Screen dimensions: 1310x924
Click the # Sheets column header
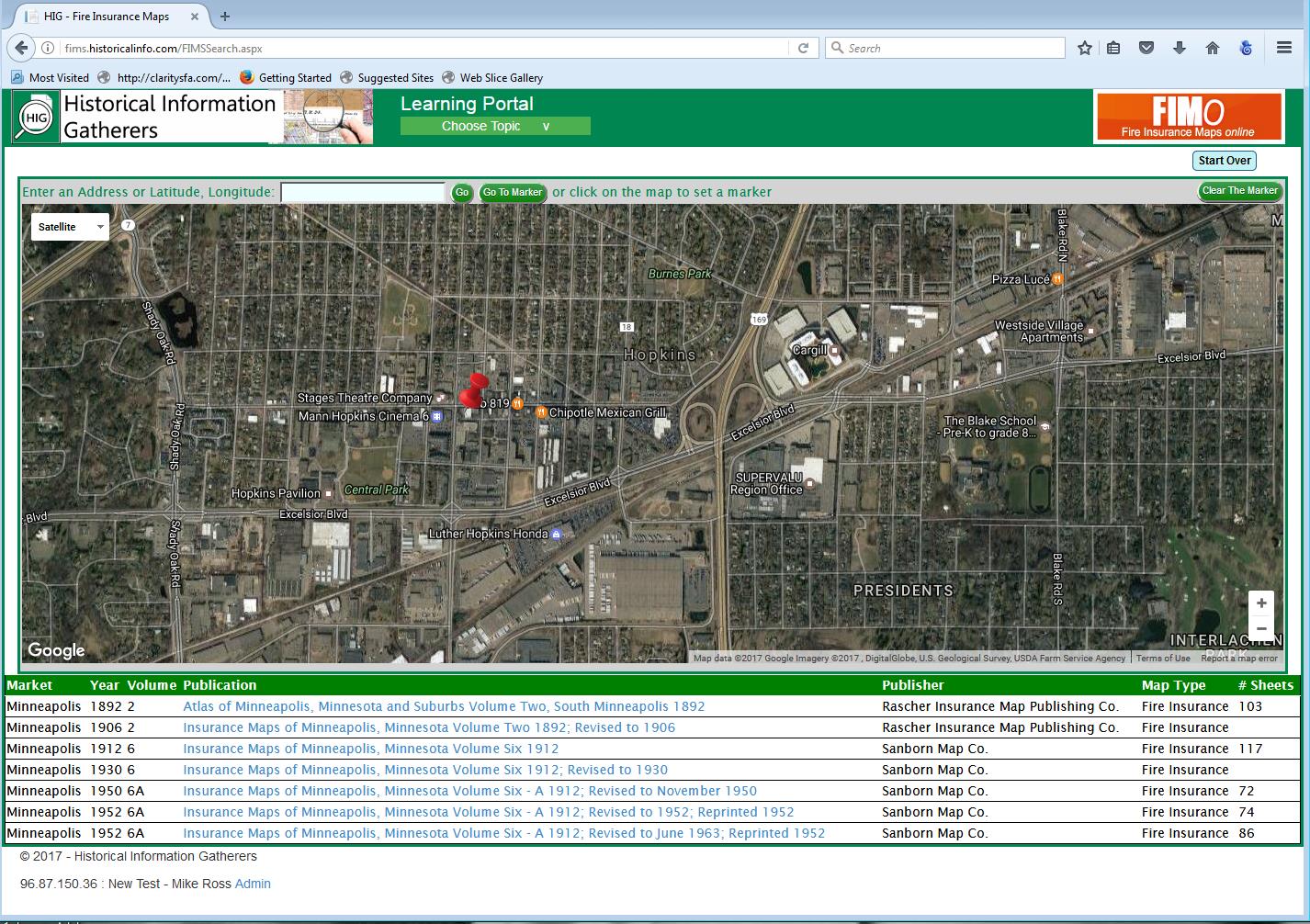[1266, 685]
